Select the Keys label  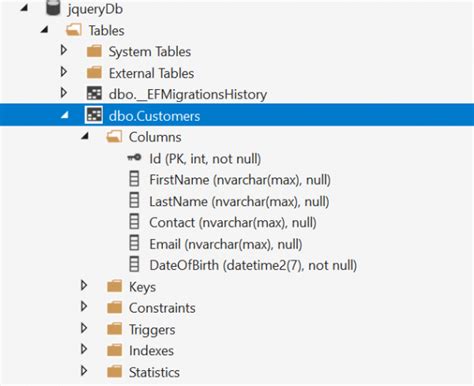pos(142,287)
